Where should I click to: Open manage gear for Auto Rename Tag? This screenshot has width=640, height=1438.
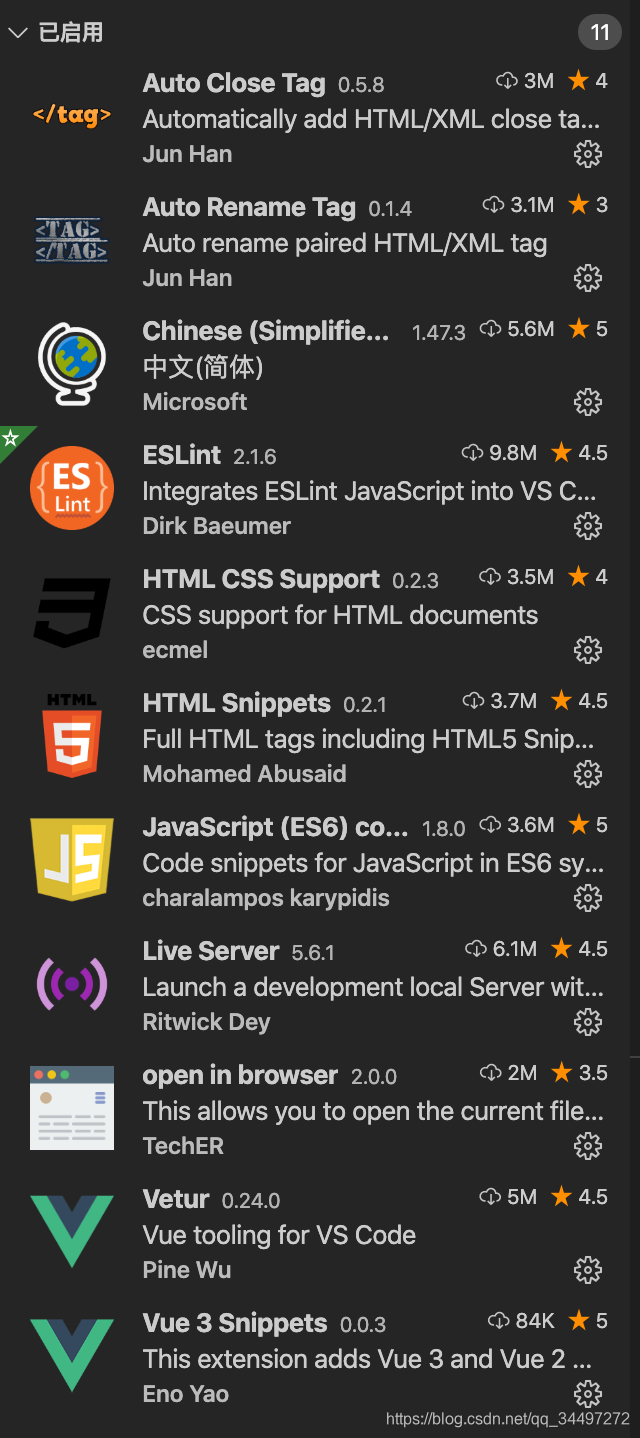pos(588,278)
